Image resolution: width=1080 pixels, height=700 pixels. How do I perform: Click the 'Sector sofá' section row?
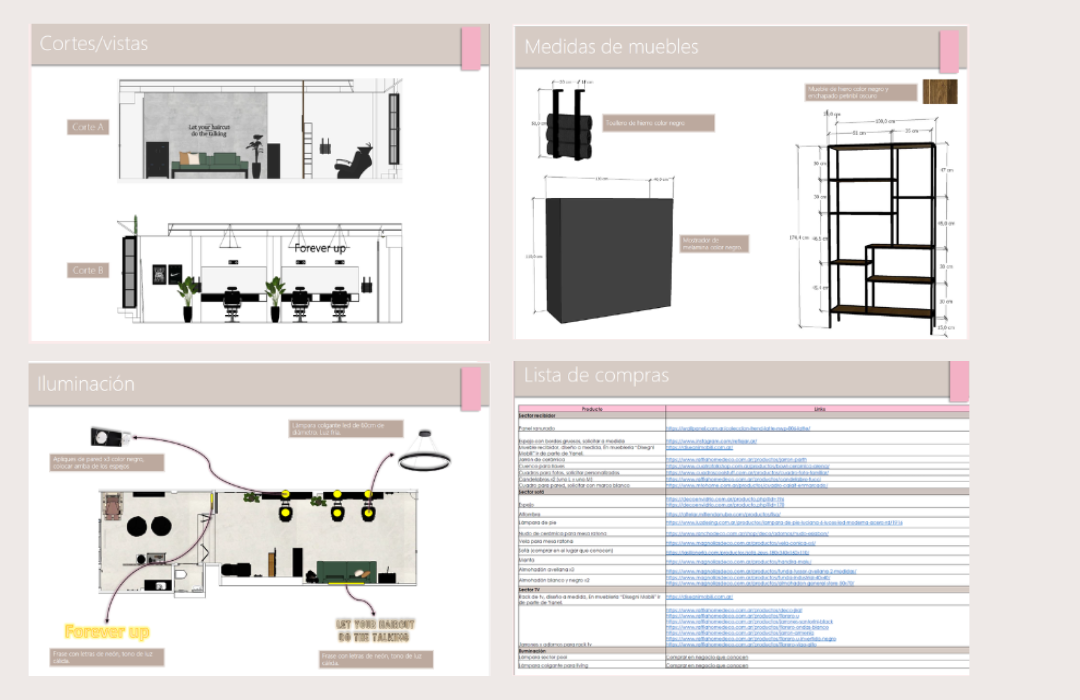[x=743, y=492]
